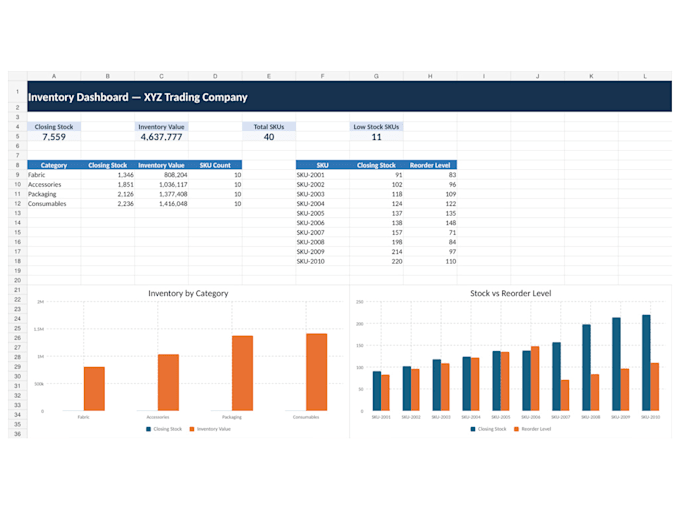680x510 pixels.
Task: Select column L header
Action: coord(645,76)
